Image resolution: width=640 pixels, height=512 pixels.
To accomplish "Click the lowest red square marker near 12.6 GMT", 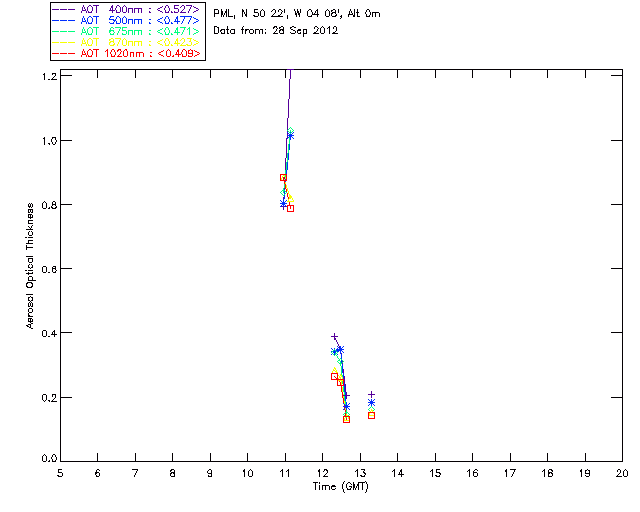I will 347,419.
